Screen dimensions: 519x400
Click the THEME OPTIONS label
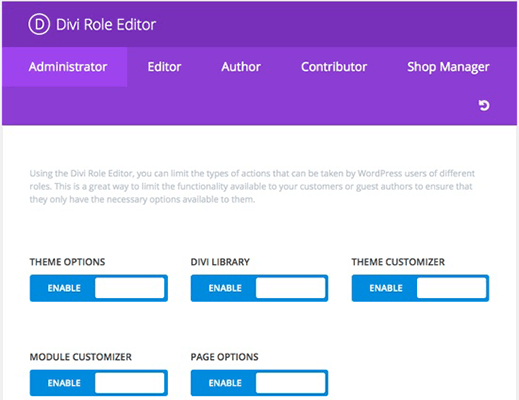click(x=67, y=262)
